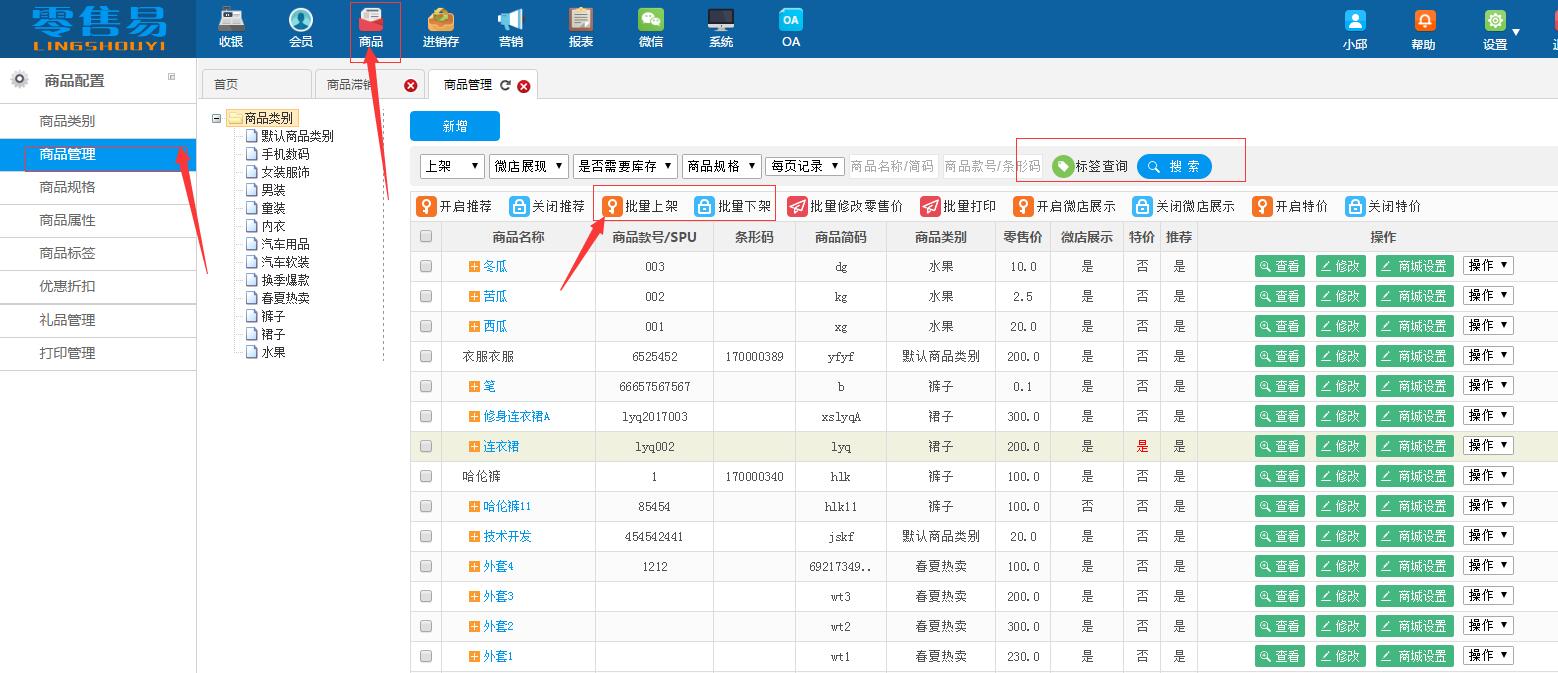Check the checkbox for 哈伦裤 row

point(426,475)
